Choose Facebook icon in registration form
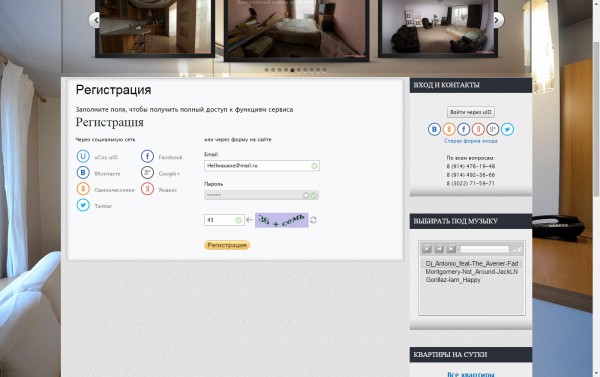This screenshot has width=600, height=377. click(147, 157)
